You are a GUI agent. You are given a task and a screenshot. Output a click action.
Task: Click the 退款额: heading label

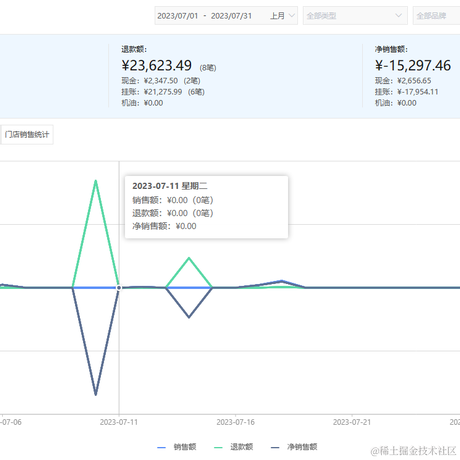(x=134, y=49)
